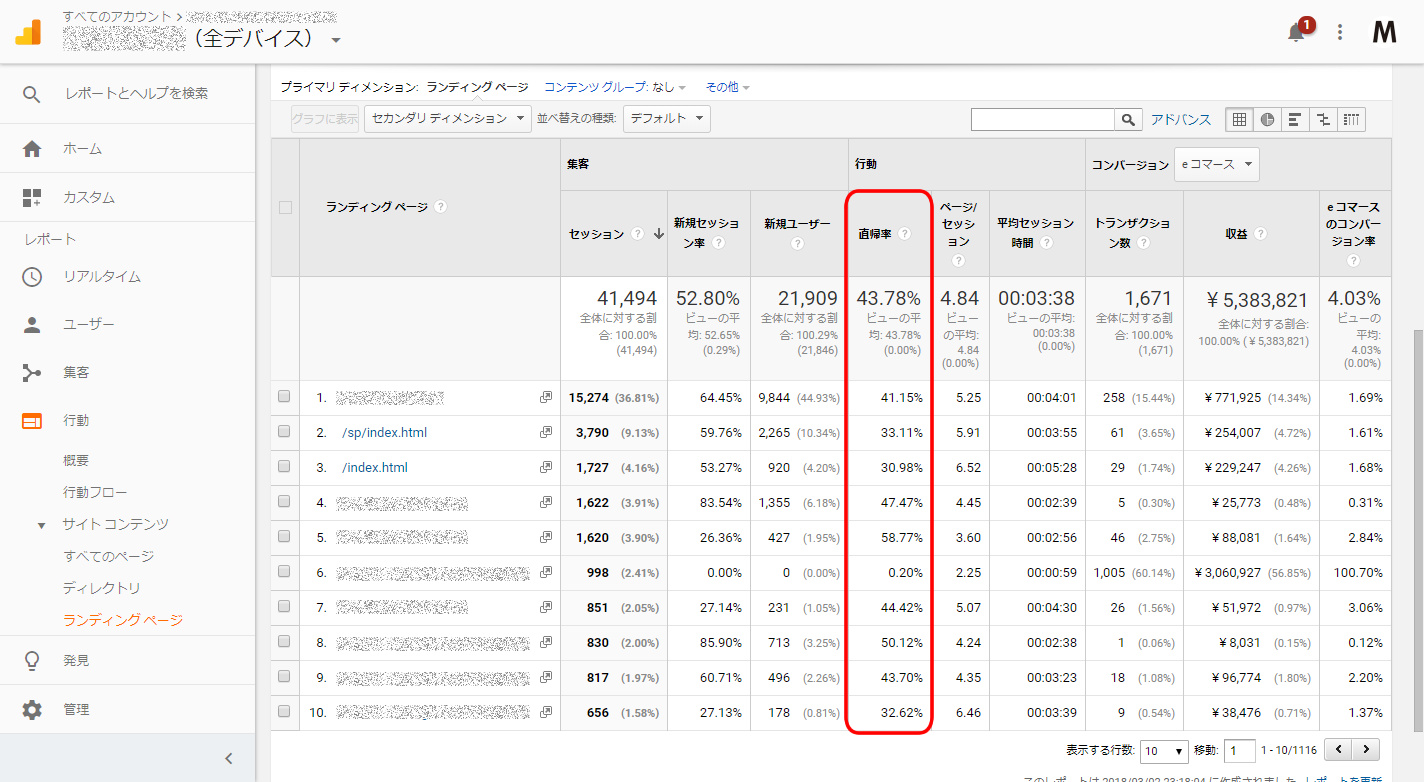Open 集客 reports
Image resolution: width=1424 pixels, height=782 pixels.
76,372
